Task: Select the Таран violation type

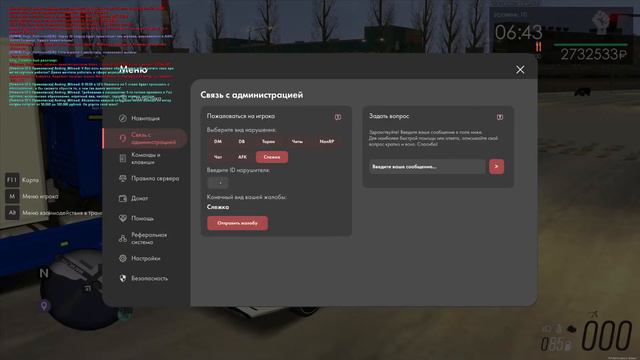Action: coord(268,142)
